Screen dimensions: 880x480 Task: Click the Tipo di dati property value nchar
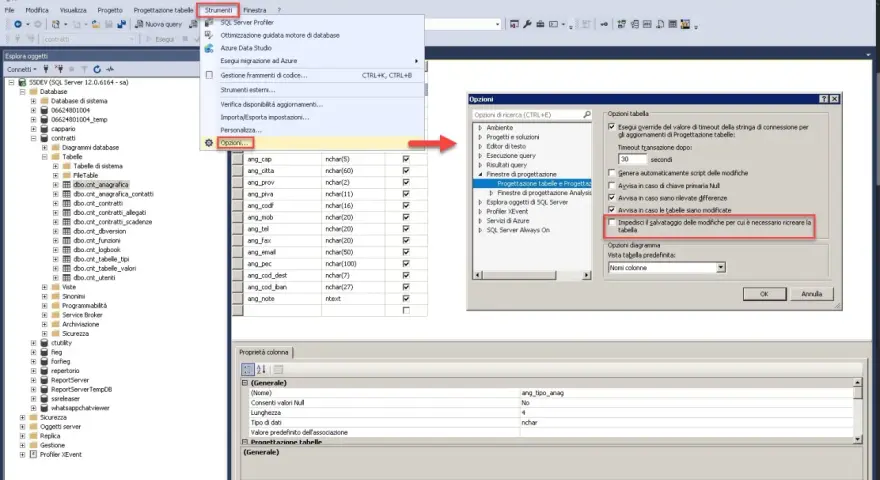click(x=529, y=423)
